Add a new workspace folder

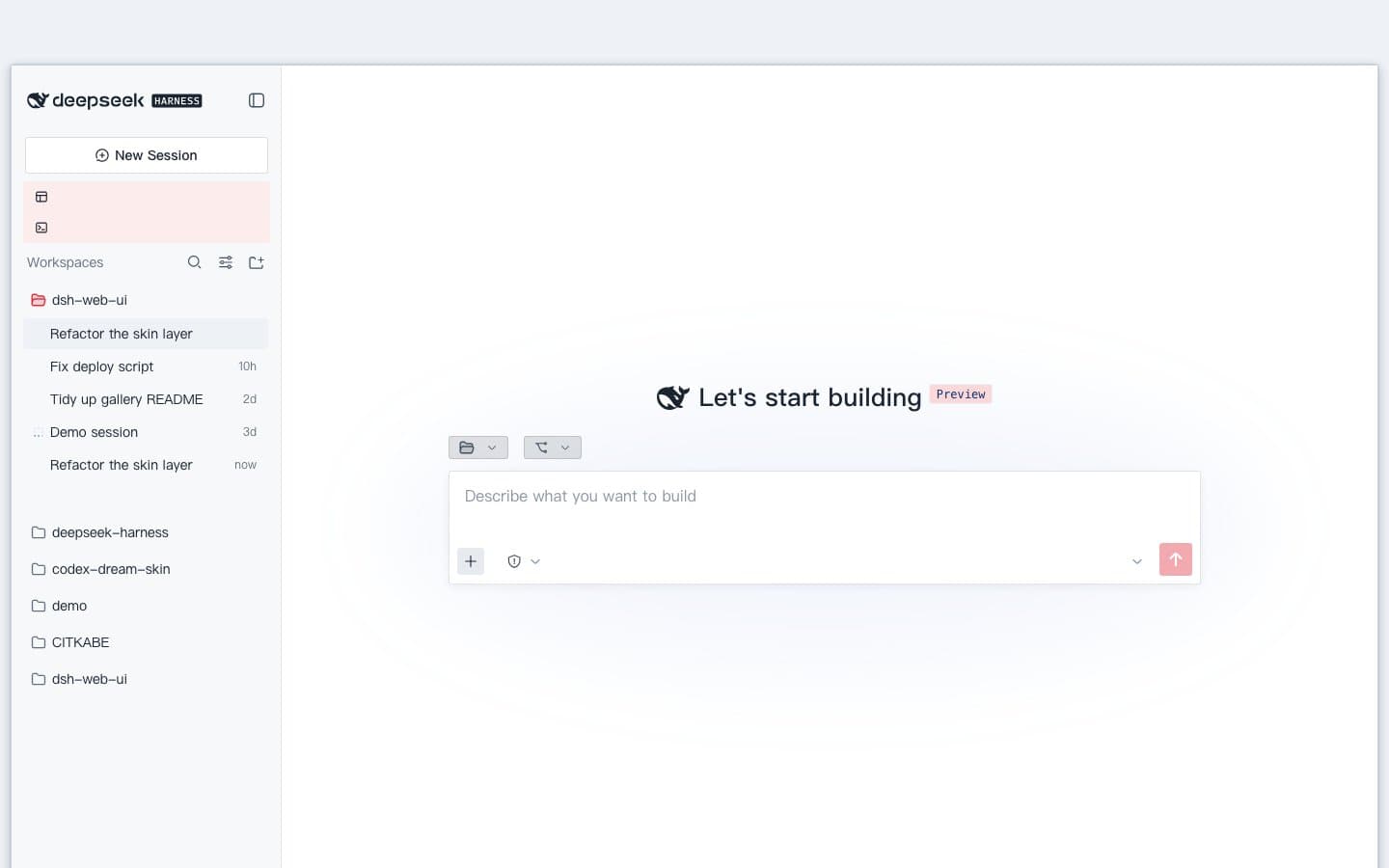[257, 262]
